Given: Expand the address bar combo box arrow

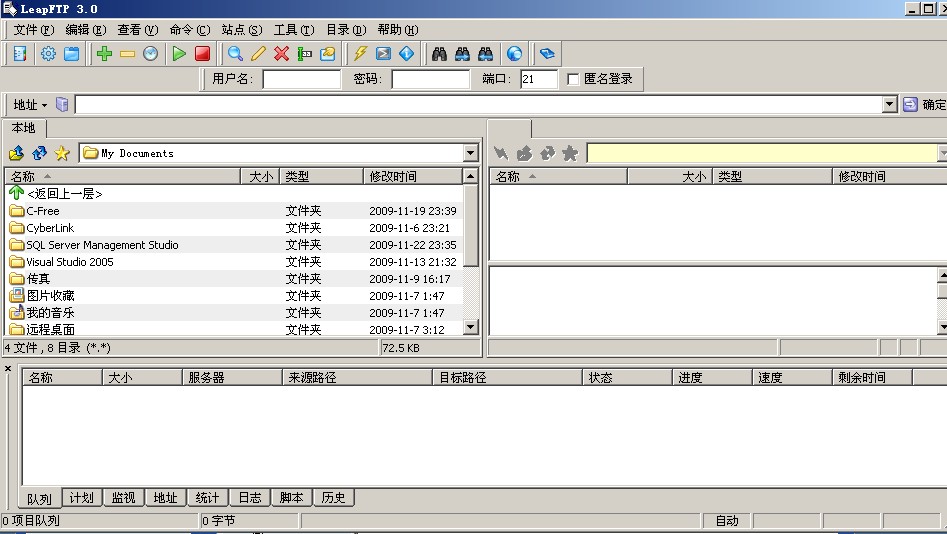Looking at the screenshot, I should point(889,105).
